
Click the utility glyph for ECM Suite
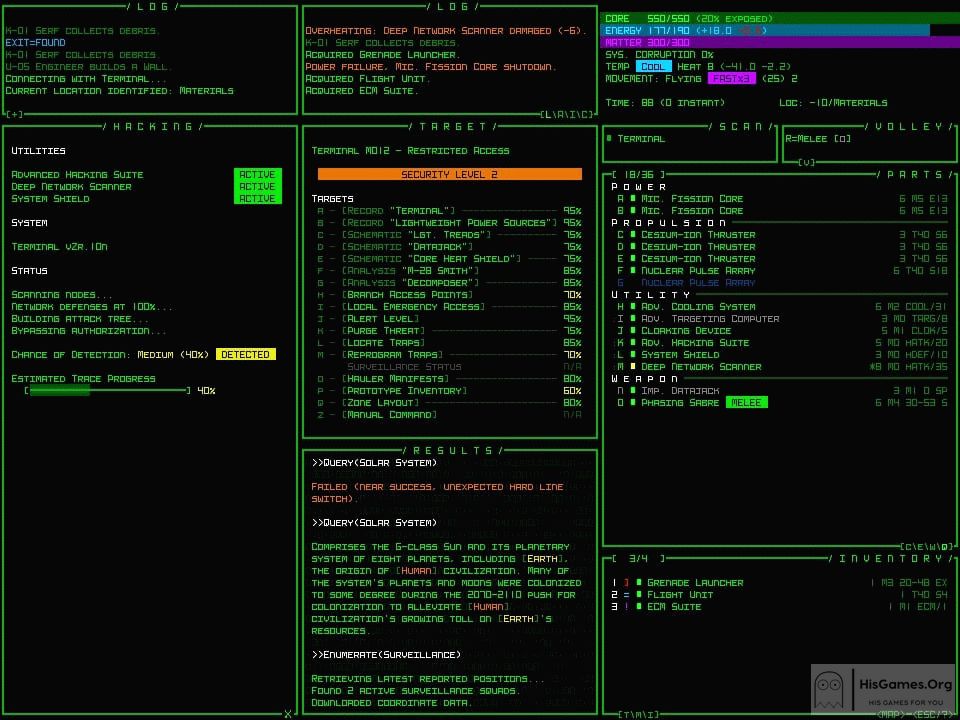626,607
